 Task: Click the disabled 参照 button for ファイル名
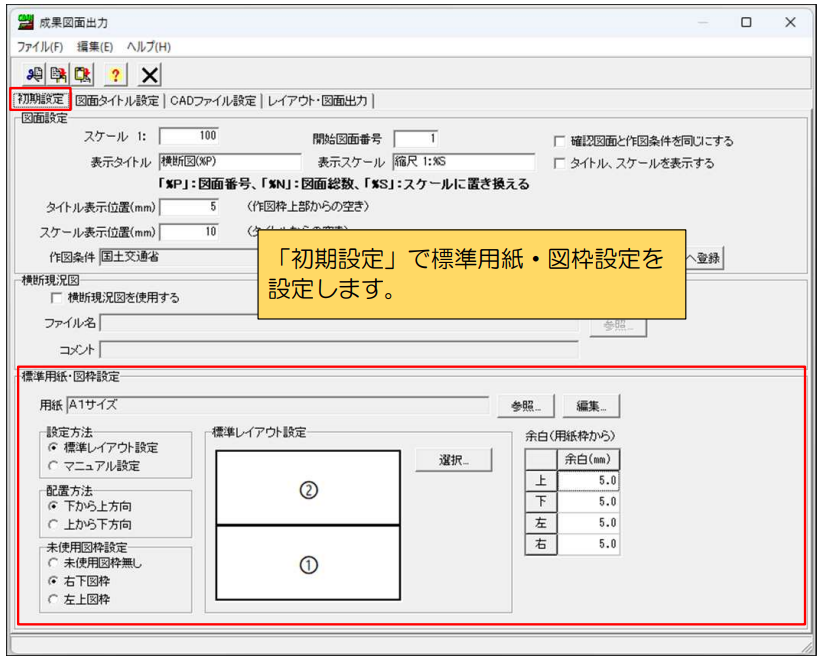pyautogui.click(x=618, y=325)
